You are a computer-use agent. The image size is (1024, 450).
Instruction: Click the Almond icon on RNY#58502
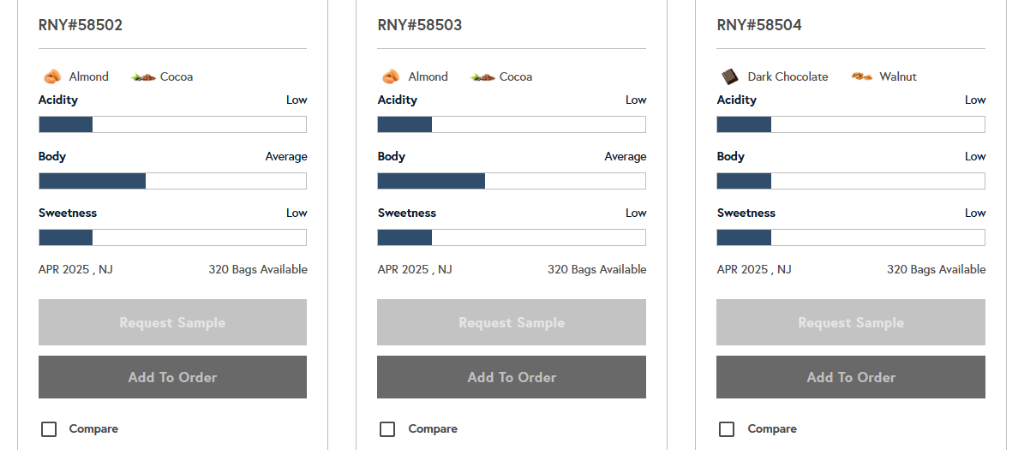point(52,77)
